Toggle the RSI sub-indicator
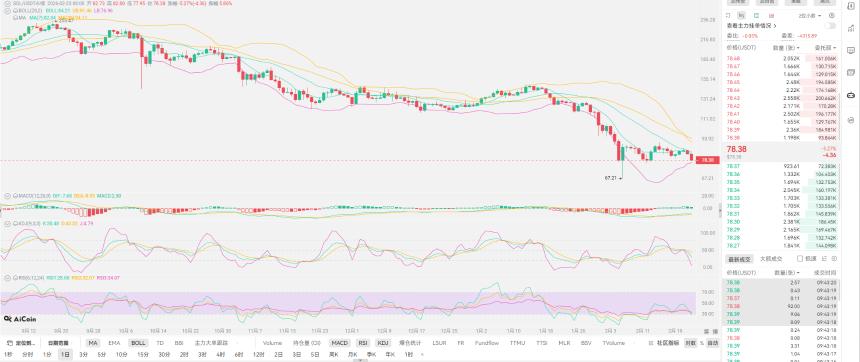Image resolution: width=860 pixels, height=362 pixels. [363, 343]
